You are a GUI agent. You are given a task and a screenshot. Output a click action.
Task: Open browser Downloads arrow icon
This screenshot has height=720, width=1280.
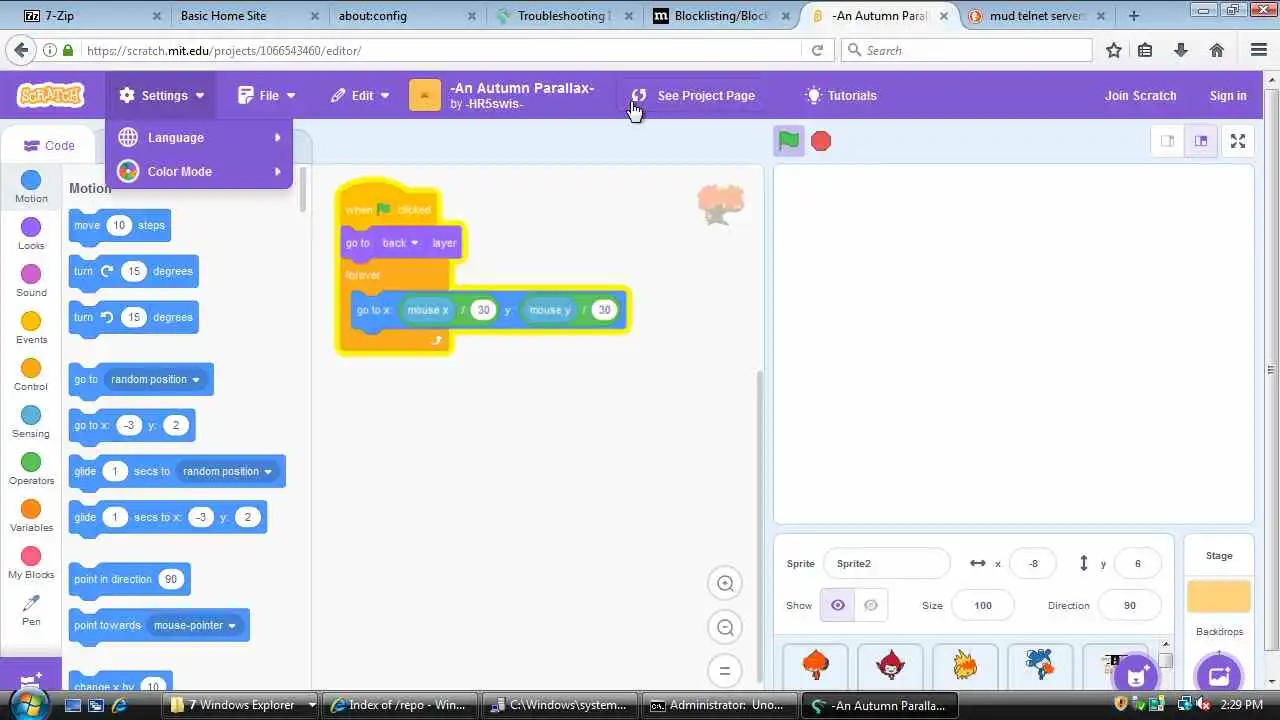1181,50
